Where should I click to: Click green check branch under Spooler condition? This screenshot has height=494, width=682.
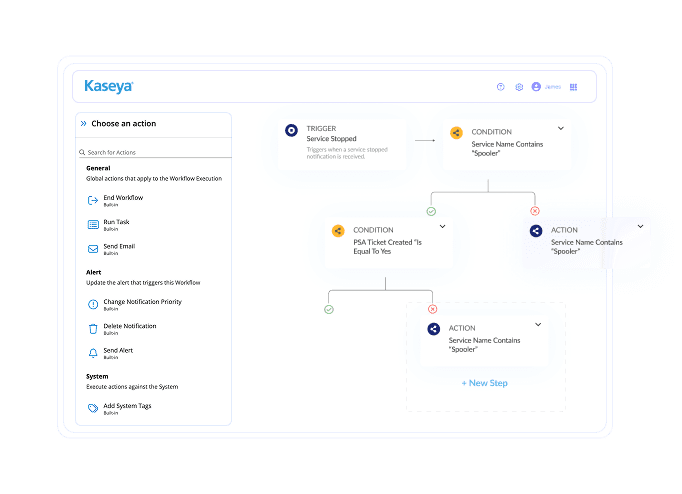pyautogui.click(x=431, y=211)
